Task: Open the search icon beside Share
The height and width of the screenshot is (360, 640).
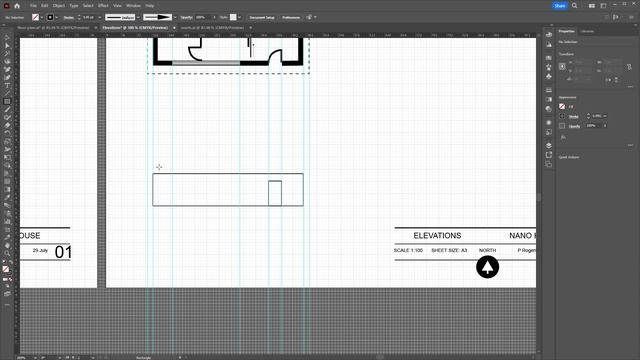Action: pos(575,6)
